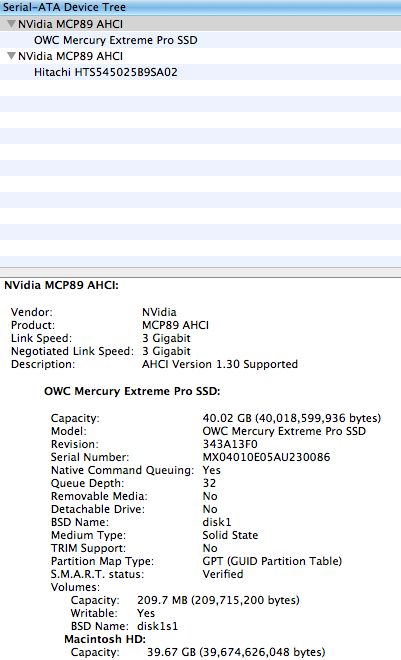
Task: Click the Serial Number: field label
Action: click(x=90, y=458)
